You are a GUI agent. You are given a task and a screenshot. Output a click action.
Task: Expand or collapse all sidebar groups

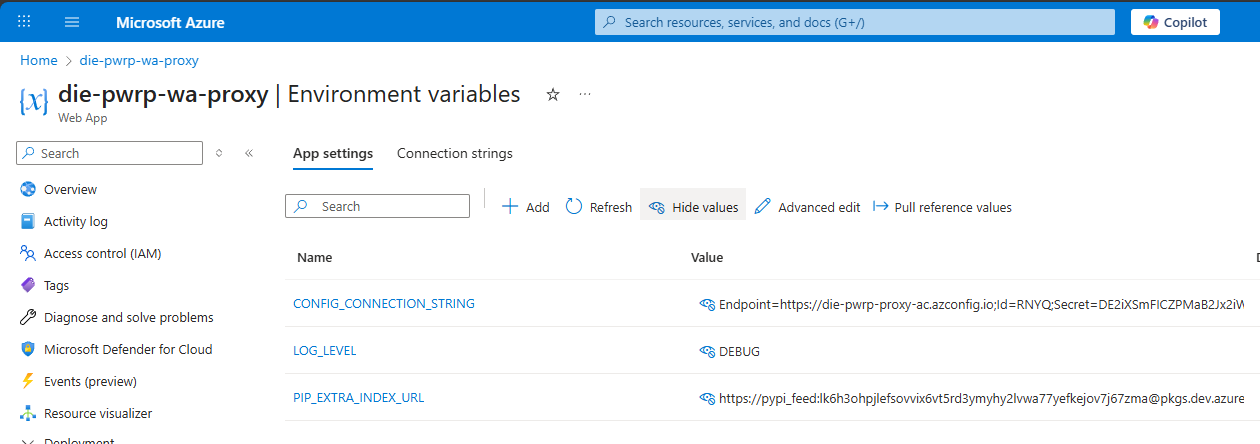click(x=219, y=153)
